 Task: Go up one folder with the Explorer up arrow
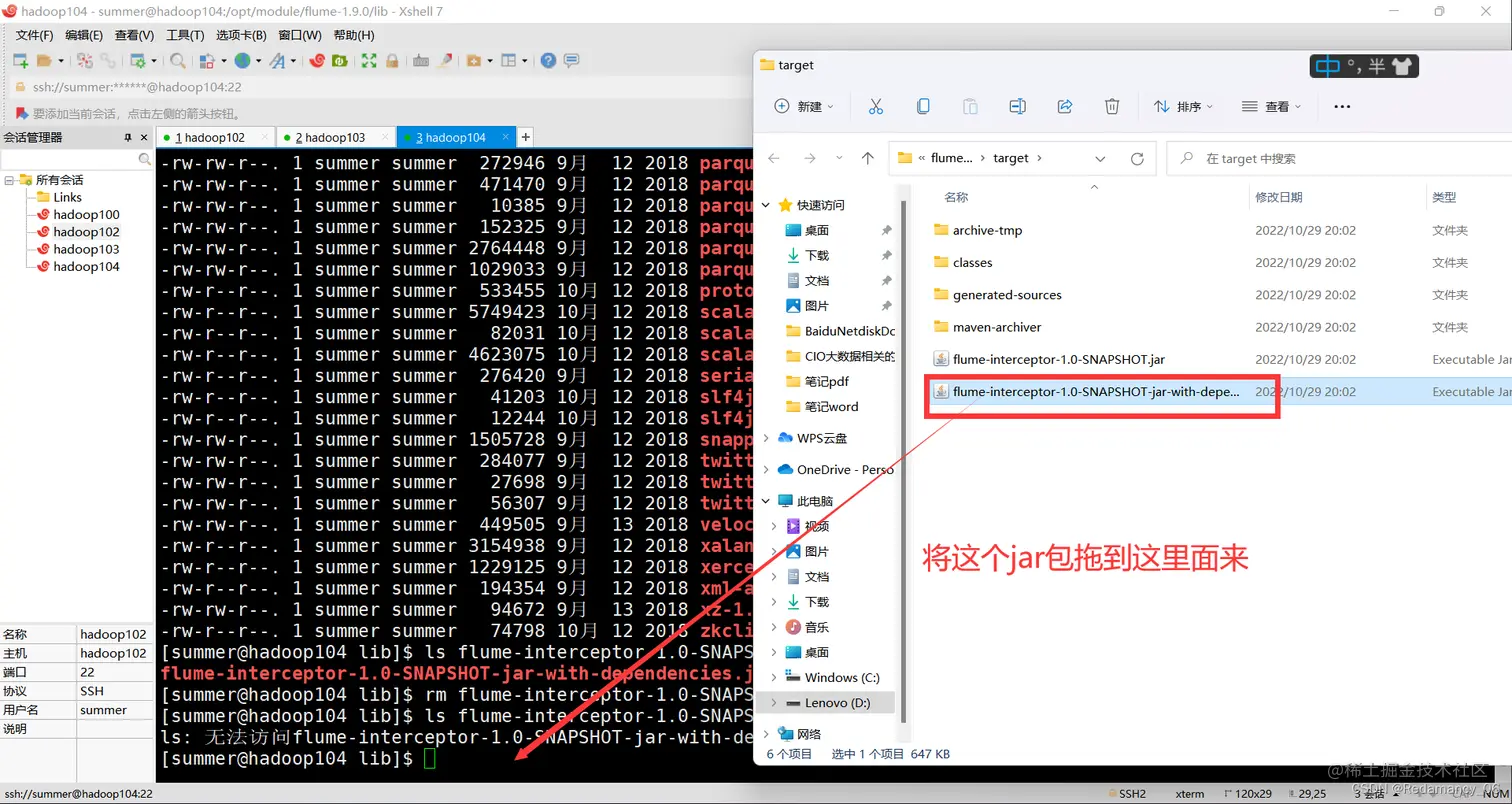[868, 158]
